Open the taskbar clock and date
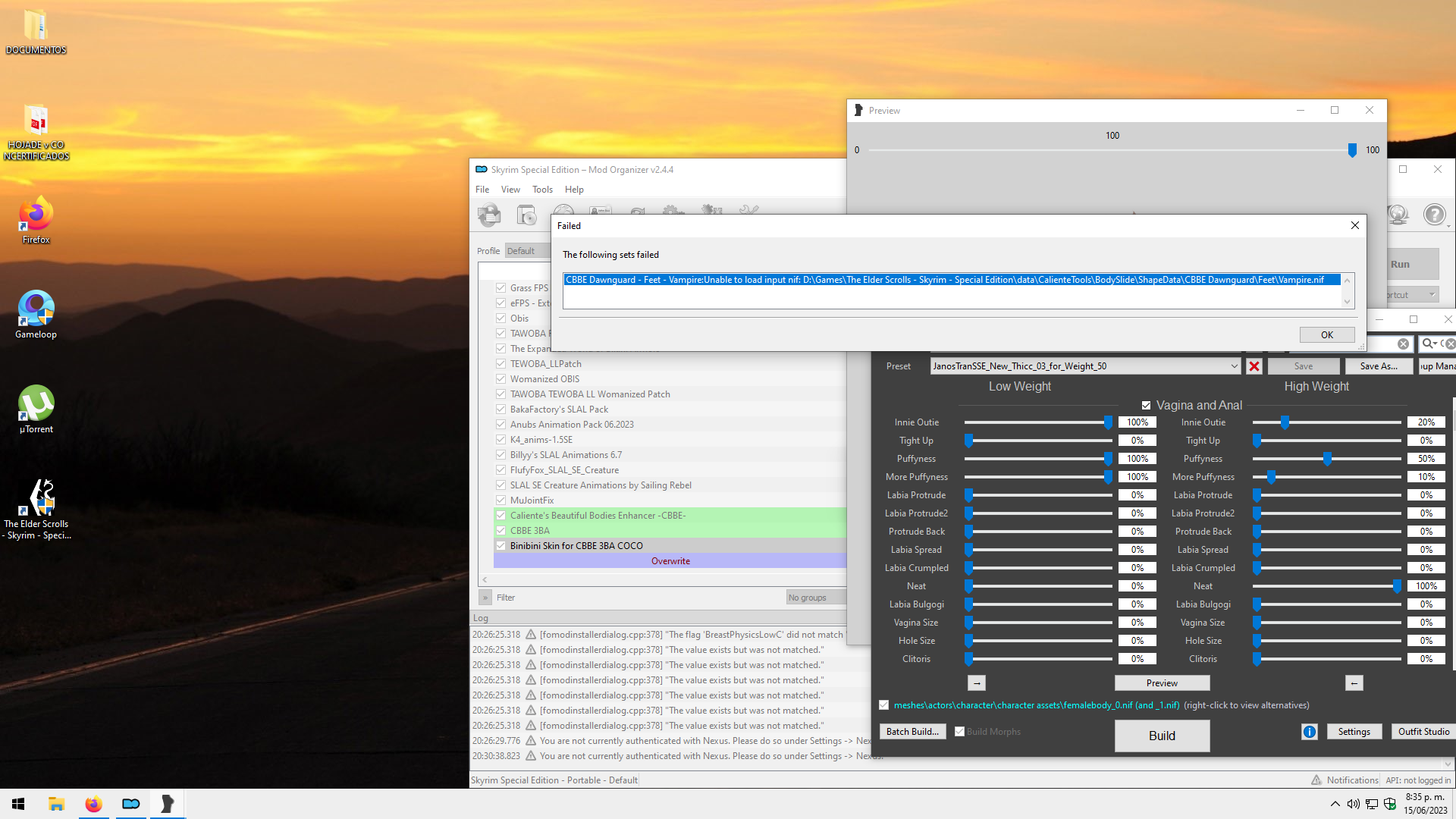Screen dimensions: 1456x819 click(1425, 804)
